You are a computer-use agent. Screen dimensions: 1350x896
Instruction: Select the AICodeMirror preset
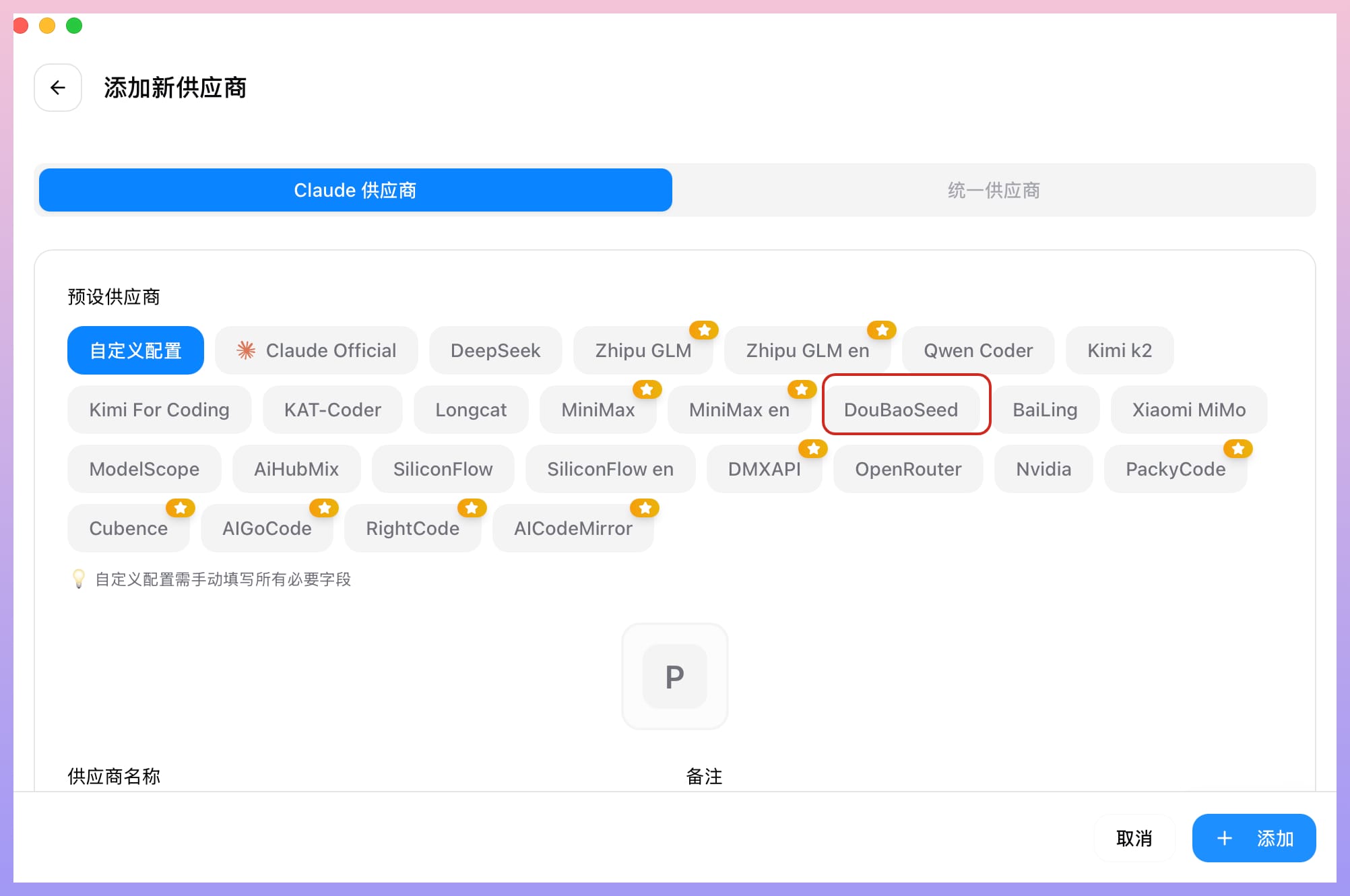tap(573, 528)
